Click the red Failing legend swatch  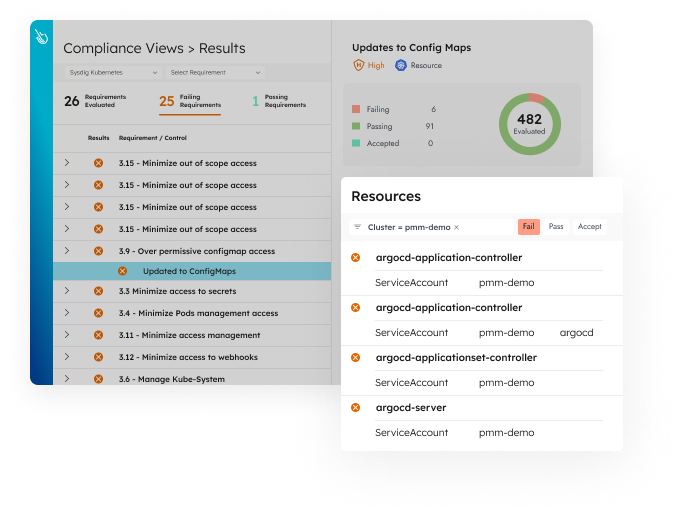pyautogui.click(x=356, y=109)
